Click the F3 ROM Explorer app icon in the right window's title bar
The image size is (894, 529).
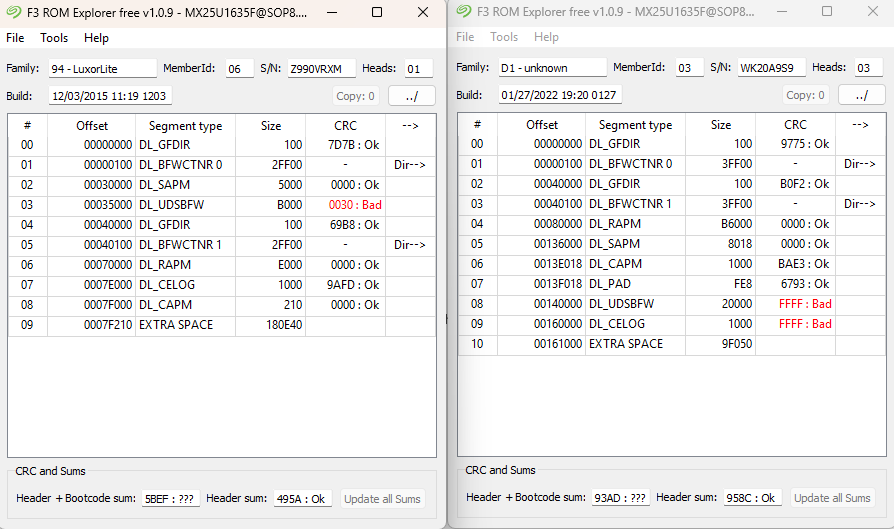coord(464,11)
